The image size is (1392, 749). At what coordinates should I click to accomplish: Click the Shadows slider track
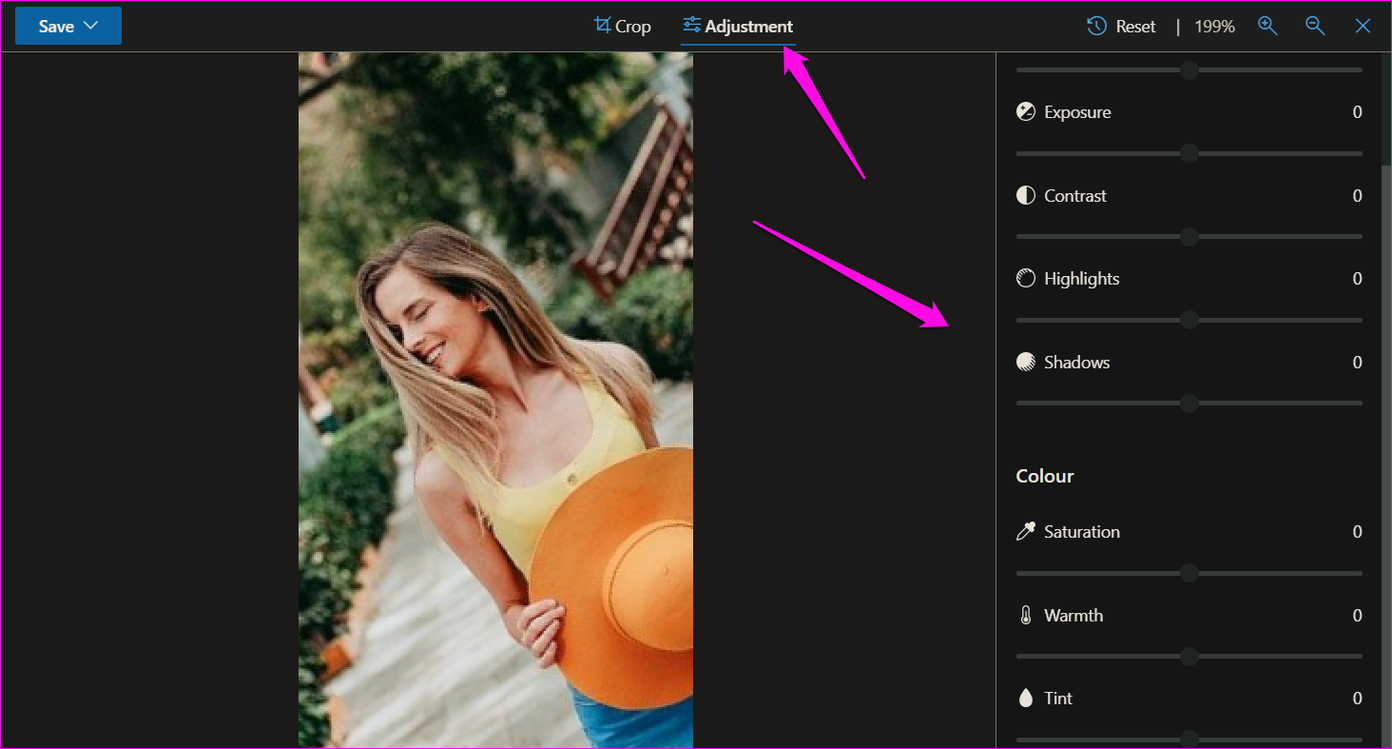pos(1189,403)
